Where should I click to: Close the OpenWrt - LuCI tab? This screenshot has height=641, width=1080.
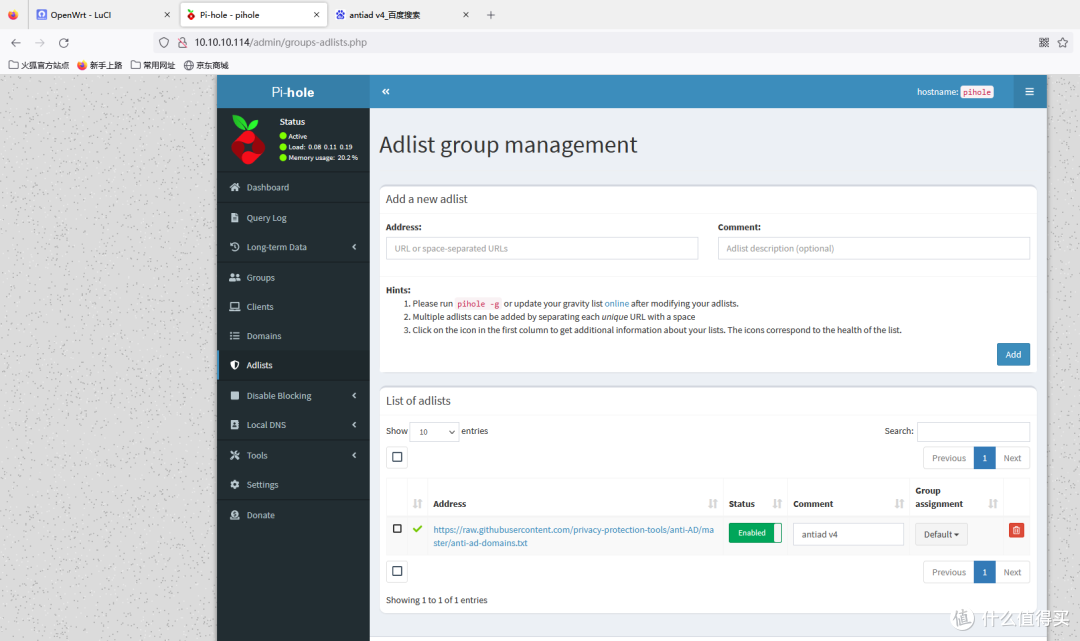point(167,14)
